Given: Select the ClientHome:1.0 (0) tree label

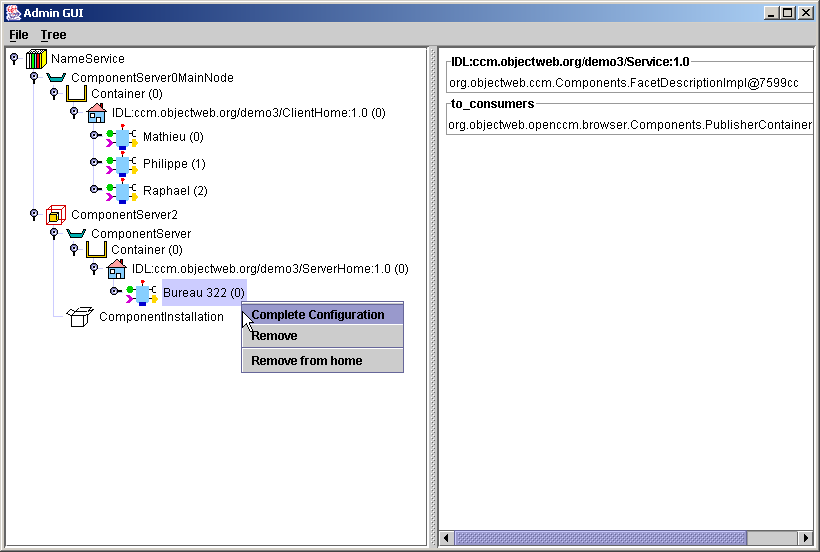Looking at the screenshot, I should coord(248,113).
